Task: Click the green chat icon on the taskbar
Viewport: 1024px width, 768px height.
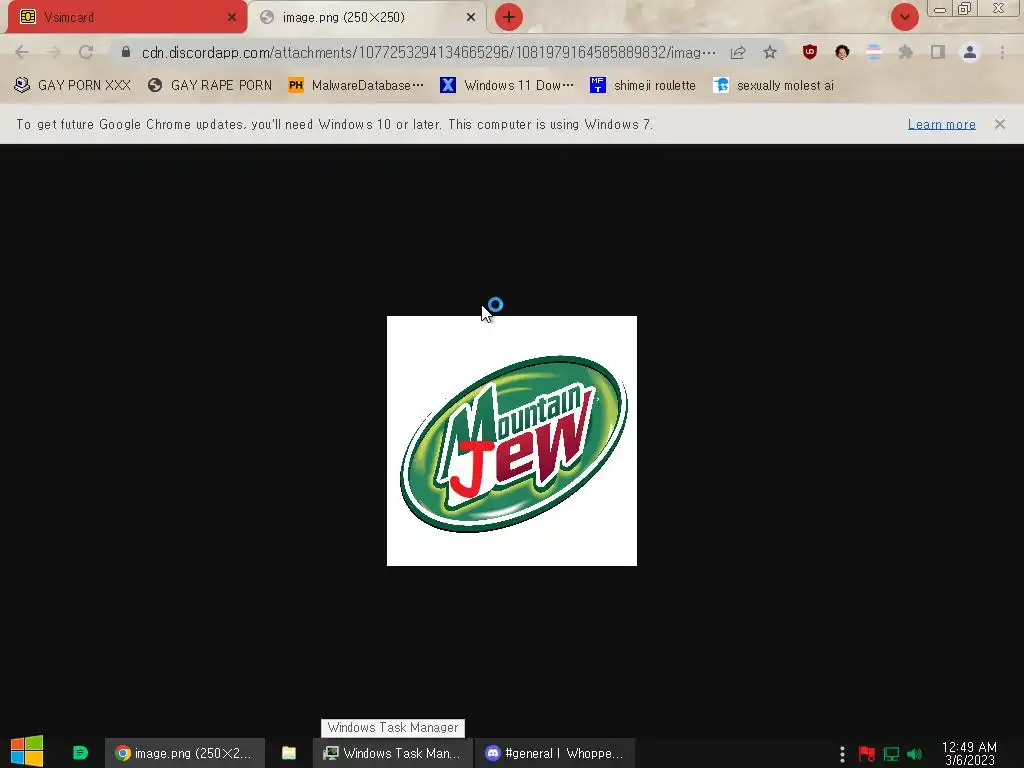Action: pos(80,753)
